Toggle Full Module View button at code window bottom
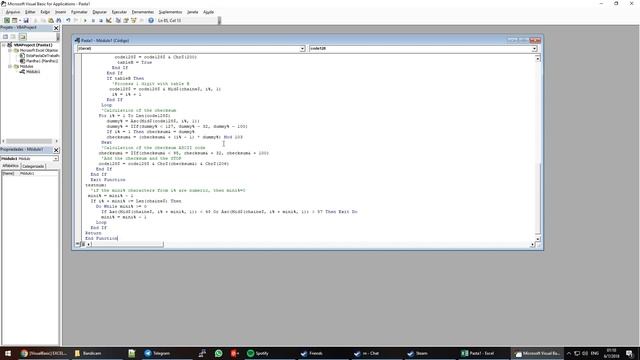This screenshot has width=640, height=360. pyautogui.click(x=83, y=244)
